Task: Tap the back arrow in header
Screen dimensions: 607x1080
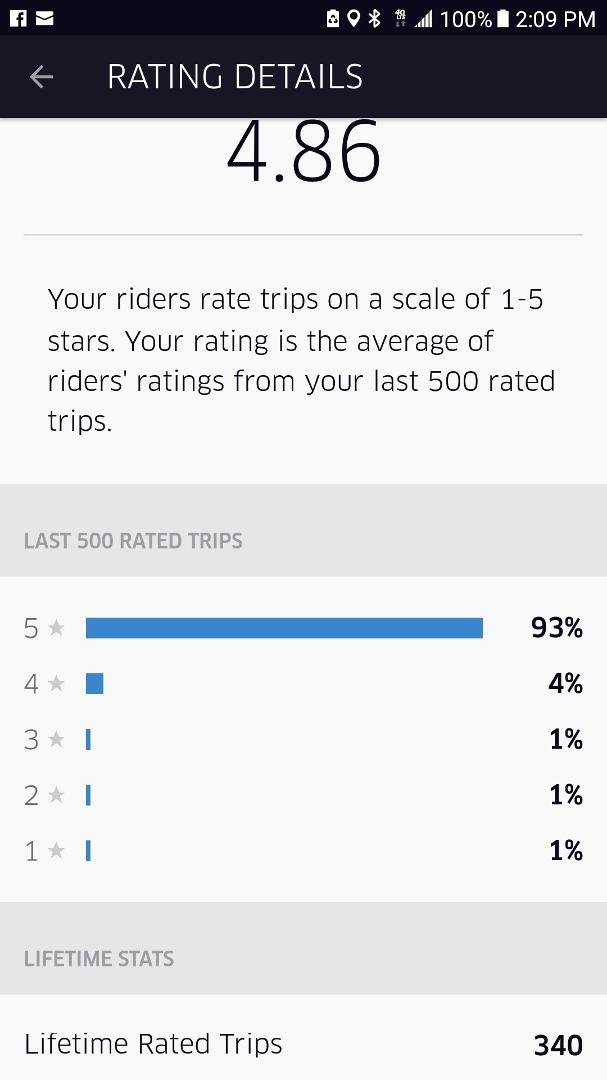Action: tap(41, 76)
